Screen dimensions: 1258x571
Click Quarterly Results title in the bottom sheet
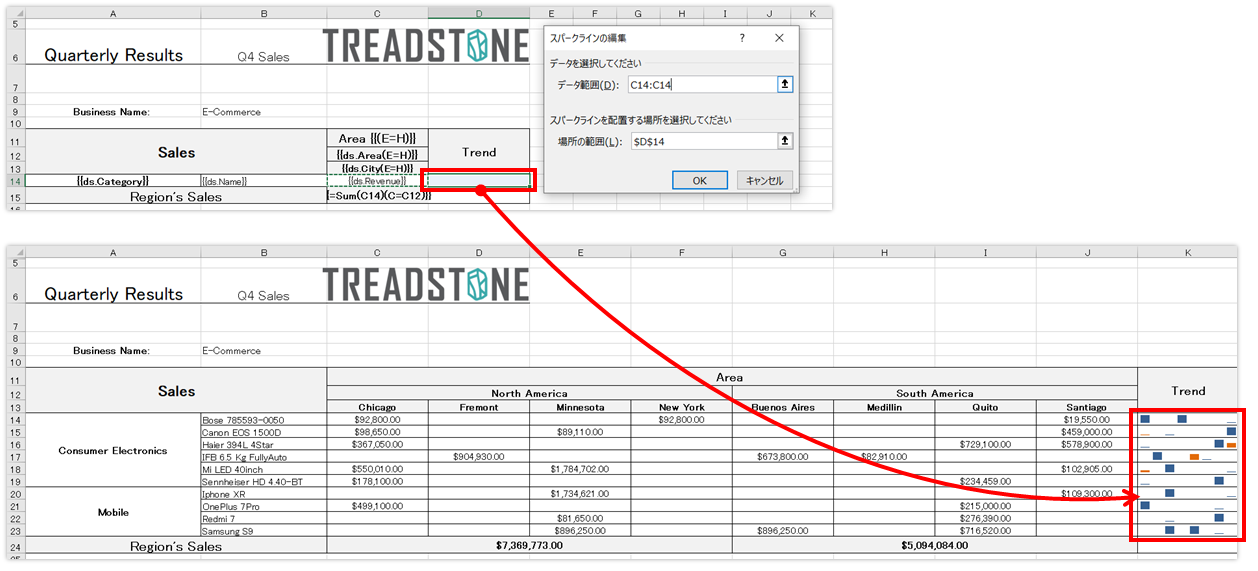(113, 294)
